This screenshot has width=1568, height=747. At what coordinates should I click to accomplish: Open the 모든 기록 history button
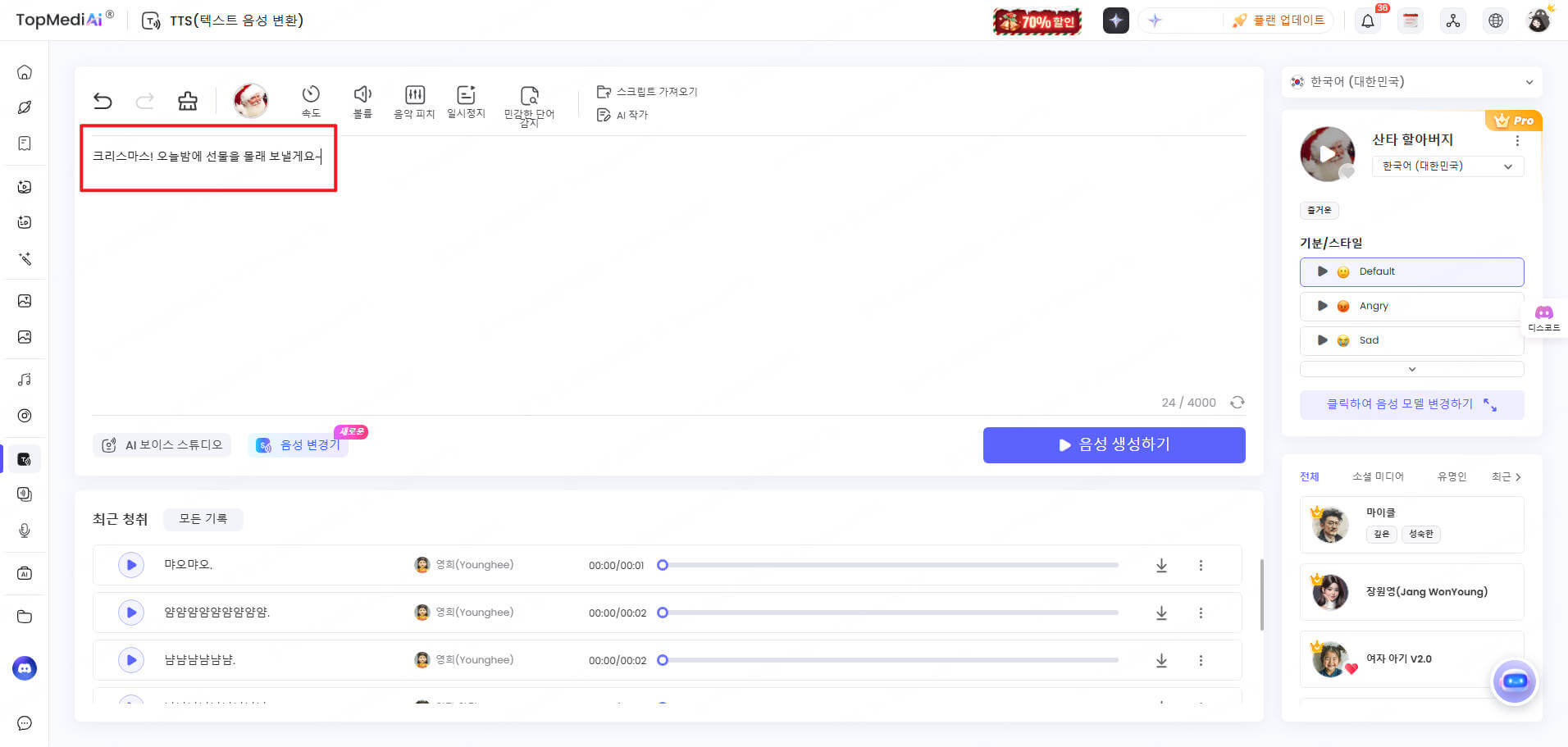coord(203,518)
